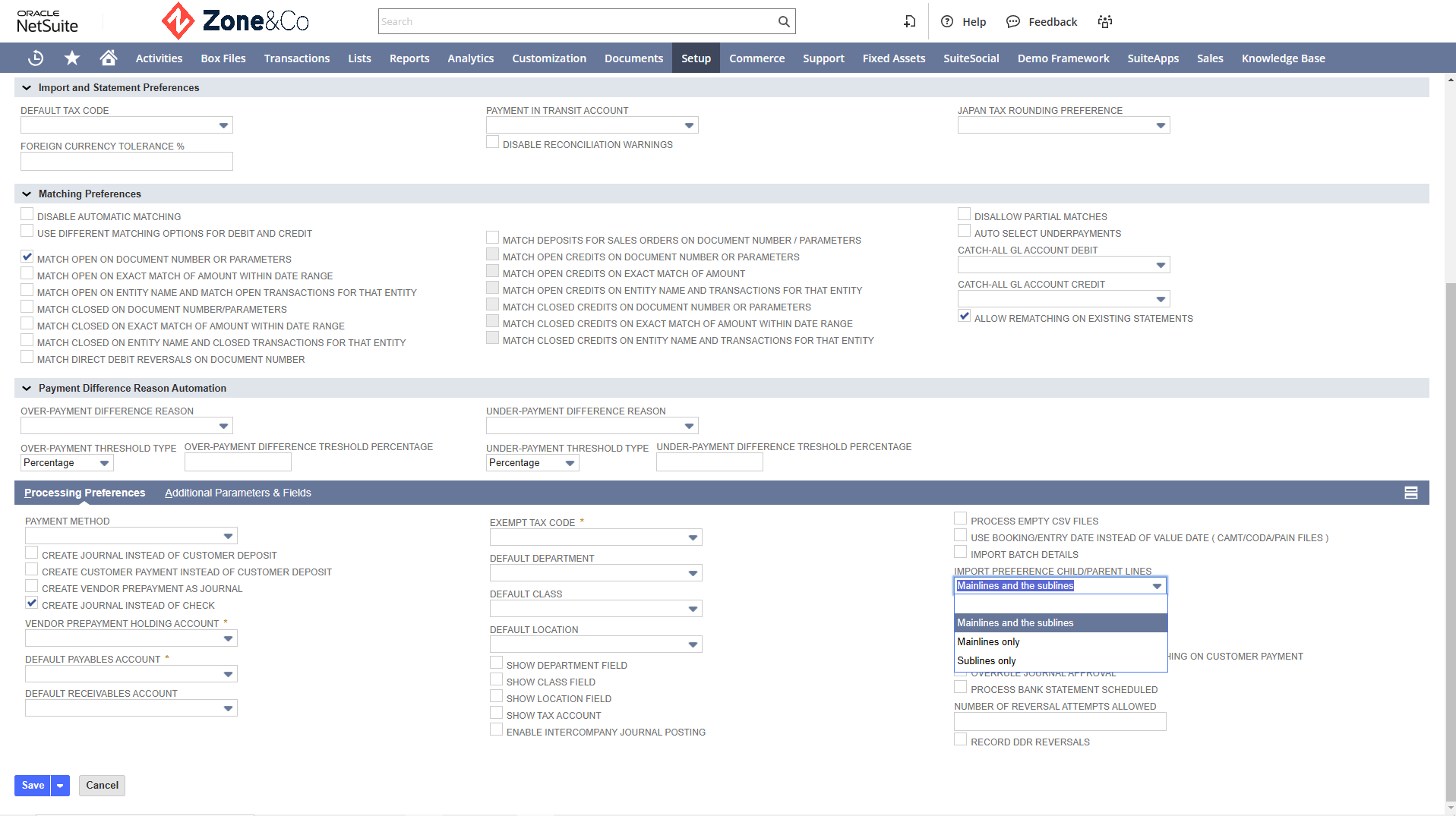
Task: Open the Recent Records clock icon
Action: coord(36,58)
